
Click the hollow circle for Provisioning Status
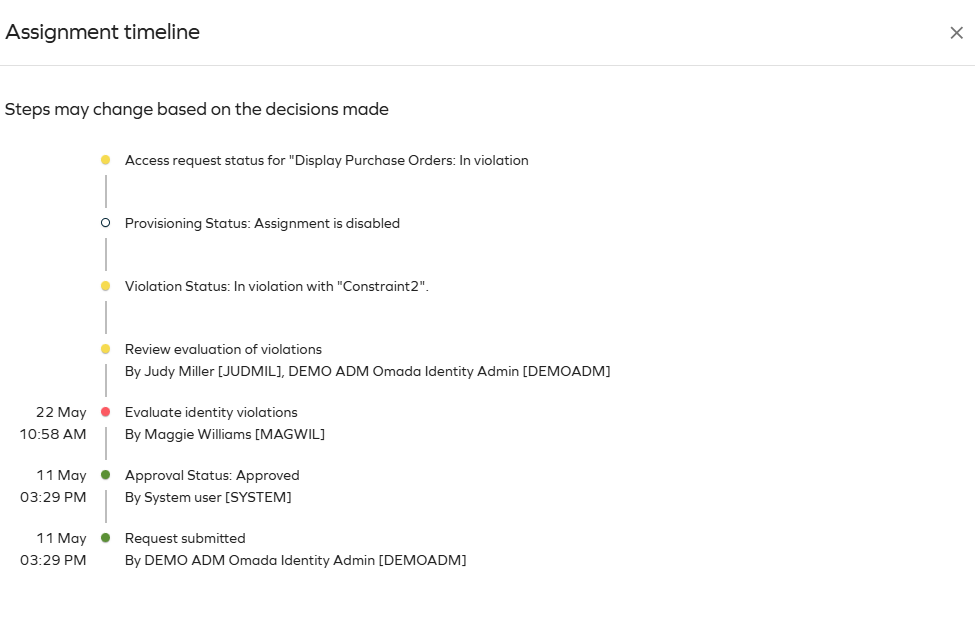coord(106,223)
